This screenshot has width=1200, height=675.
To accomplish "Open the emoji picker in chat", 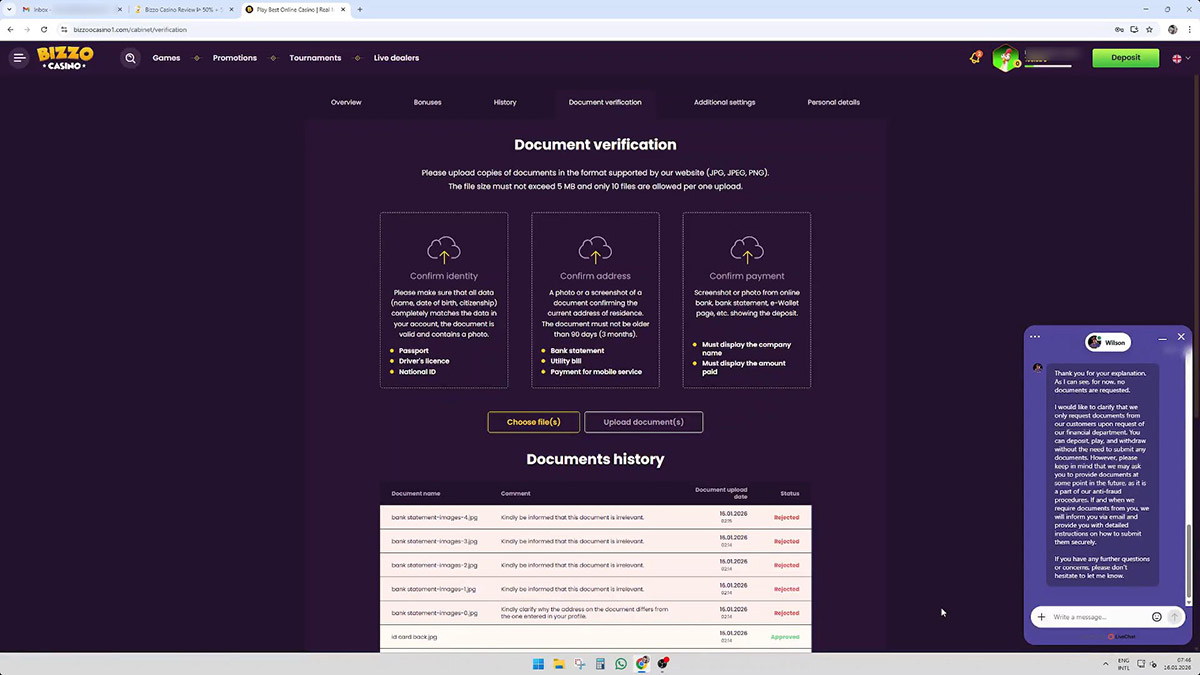I will coord(1157,617).
